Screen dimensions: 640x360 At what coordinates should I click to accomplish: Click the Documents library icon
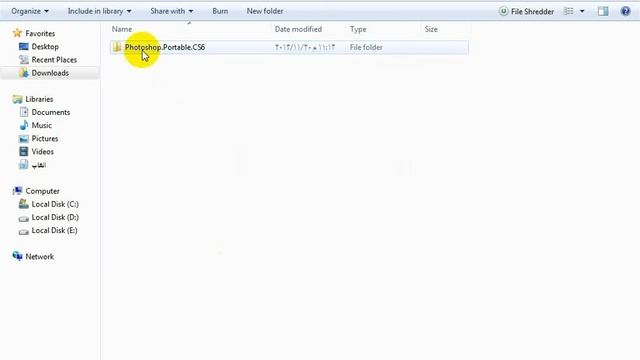pos(24,112)
